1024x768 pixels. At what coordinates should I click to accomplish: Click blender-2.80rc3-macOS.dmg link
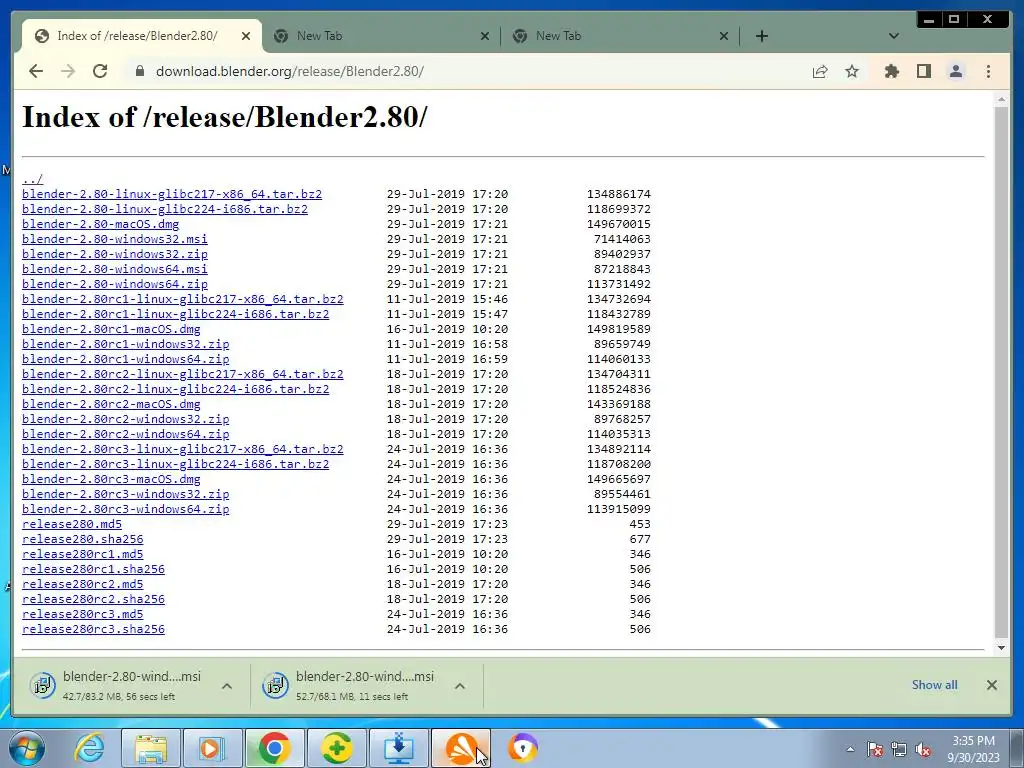111,479
